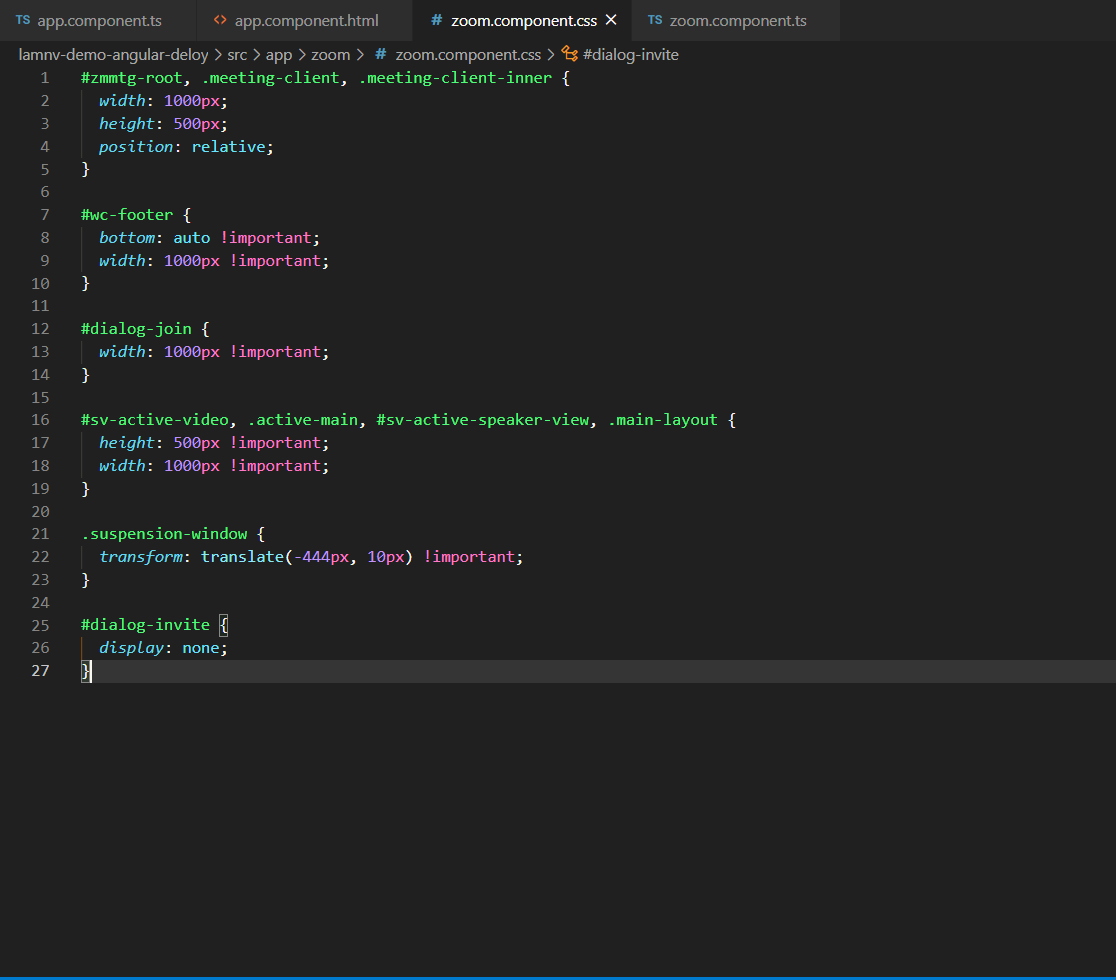Close the zoom.component.css tab
The width and height of the screenshot is (1116, 980).
(611, 20)
